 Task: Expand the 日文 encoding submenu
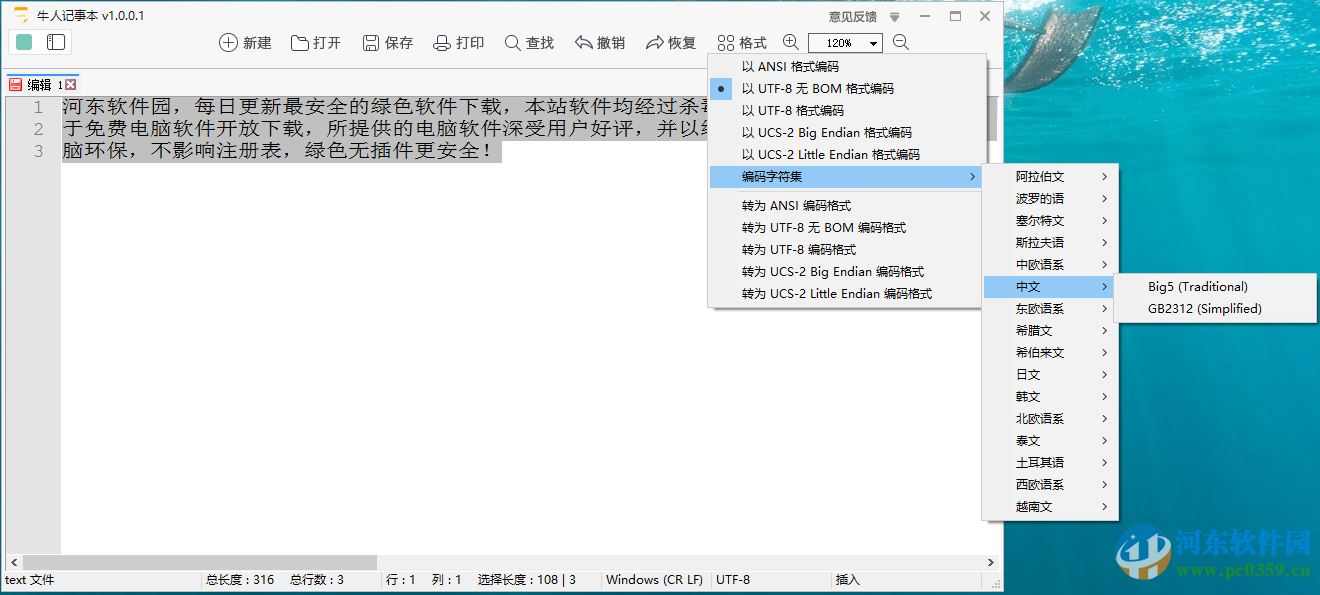click(x=1030, y=374)
